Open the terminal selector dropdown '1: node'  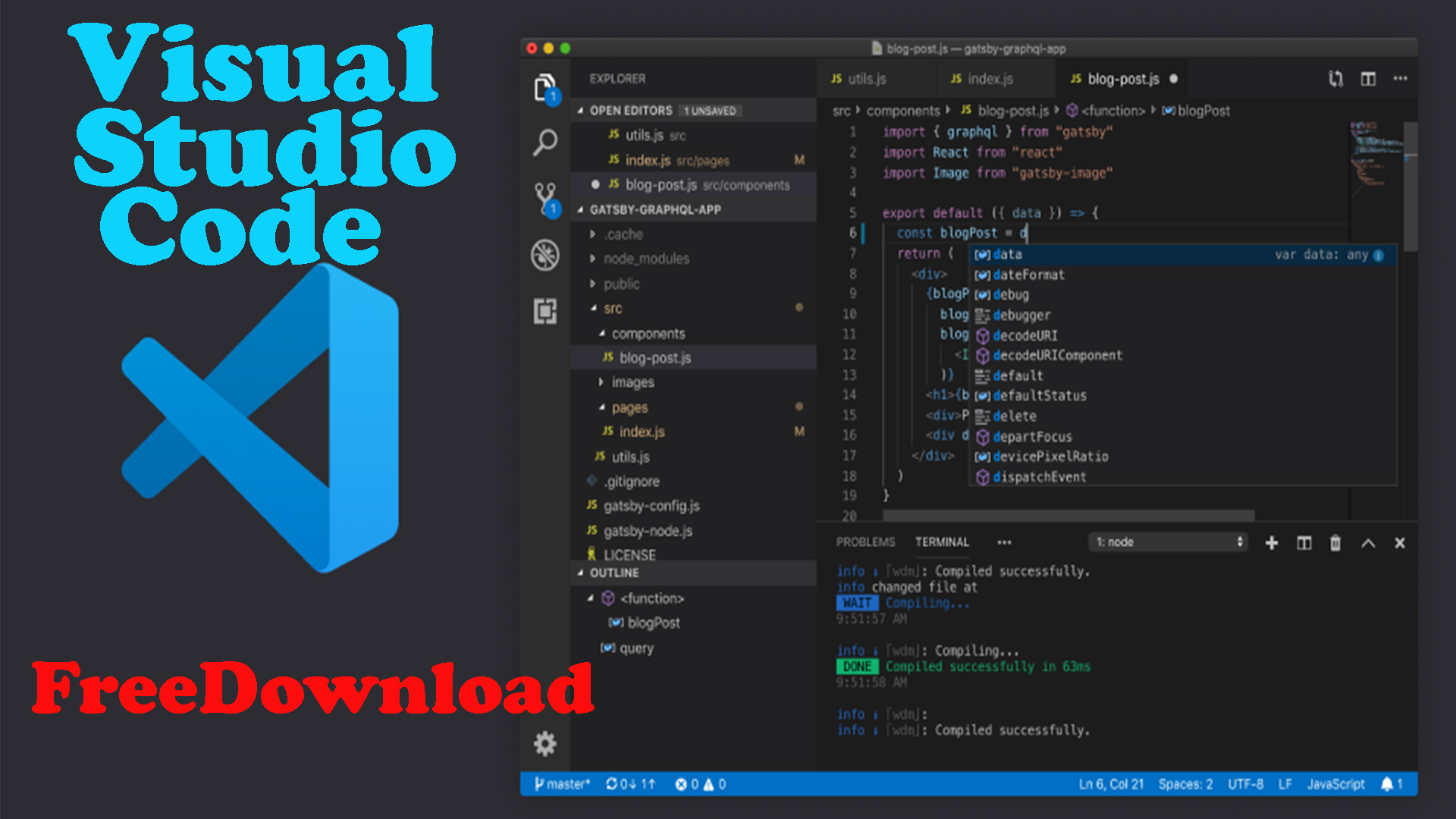tap(1168, 542)
